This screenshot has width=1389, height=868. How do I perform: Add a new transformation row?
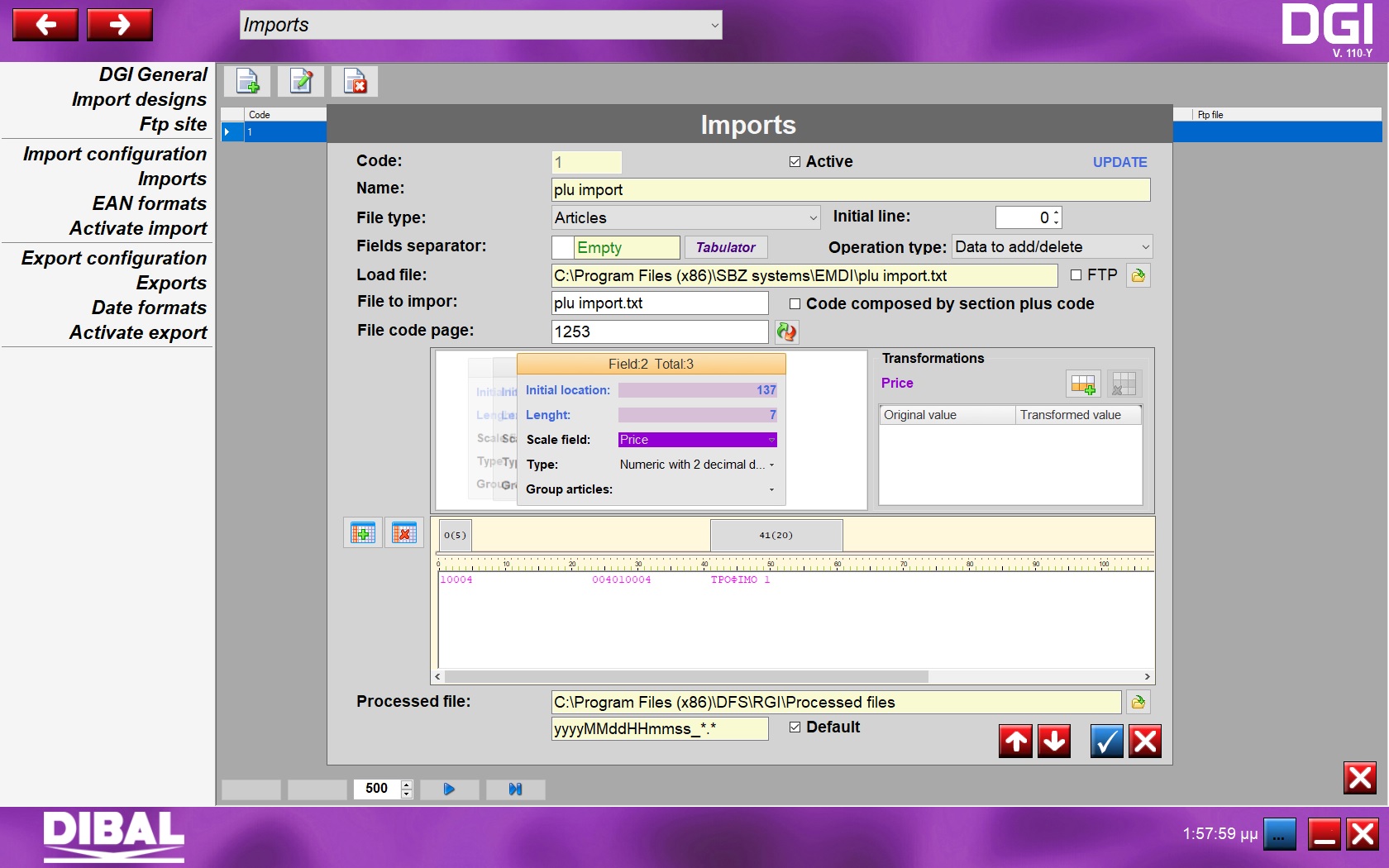[1083, 384]
